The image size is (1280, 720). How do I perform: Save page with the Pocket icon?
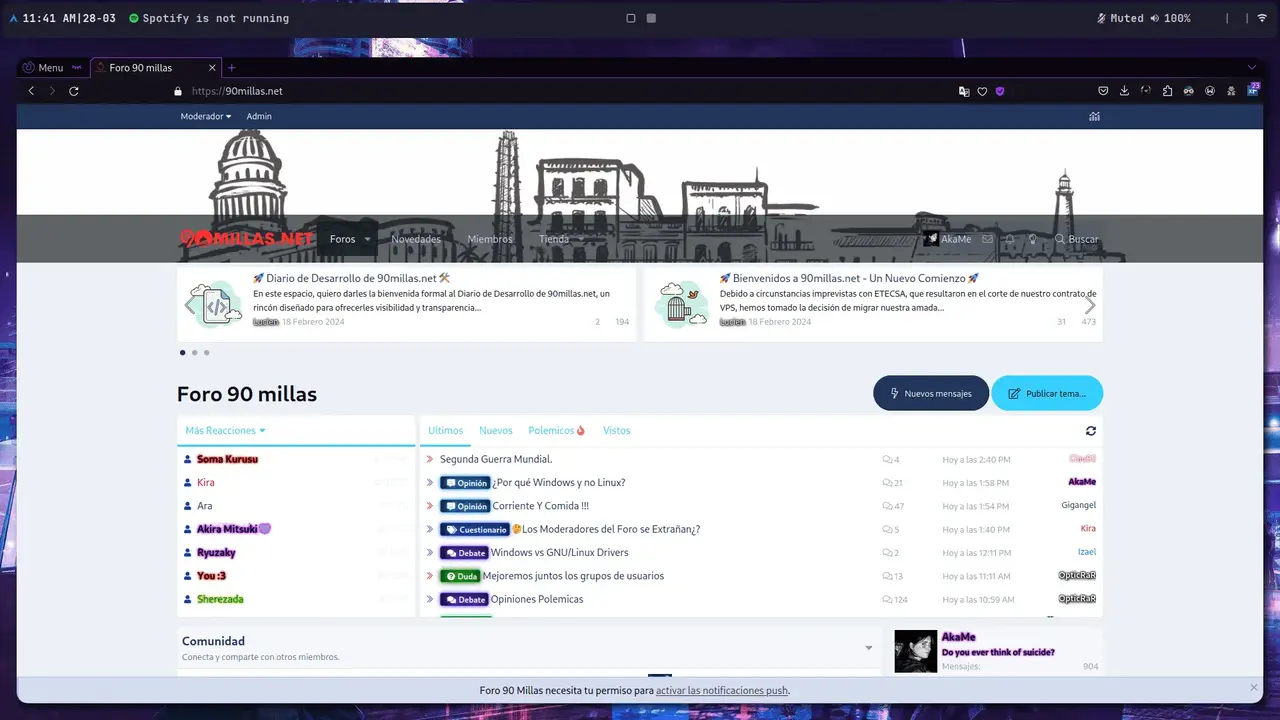1104,91
